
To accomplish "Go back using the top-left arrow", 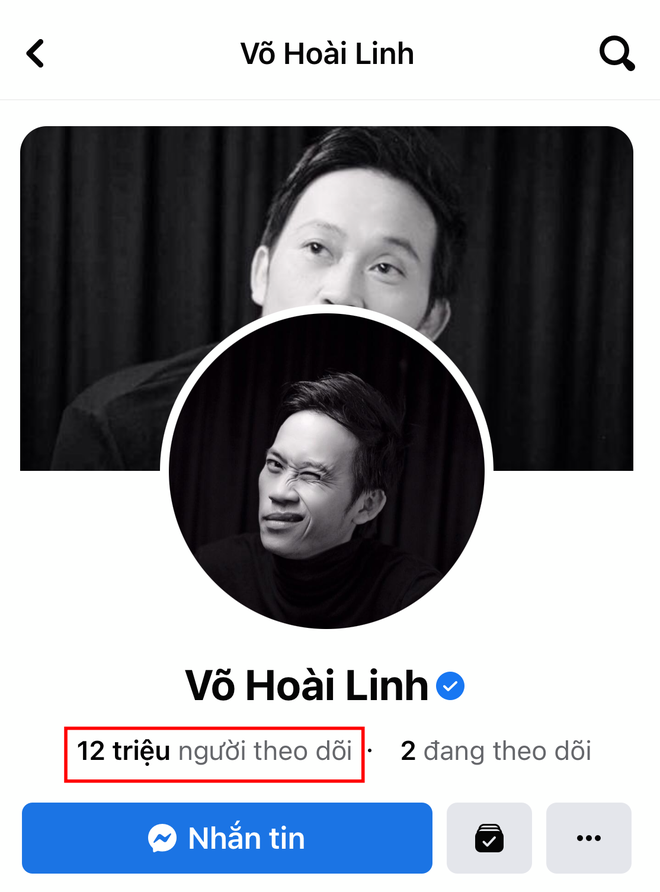I will pos(35,53).
